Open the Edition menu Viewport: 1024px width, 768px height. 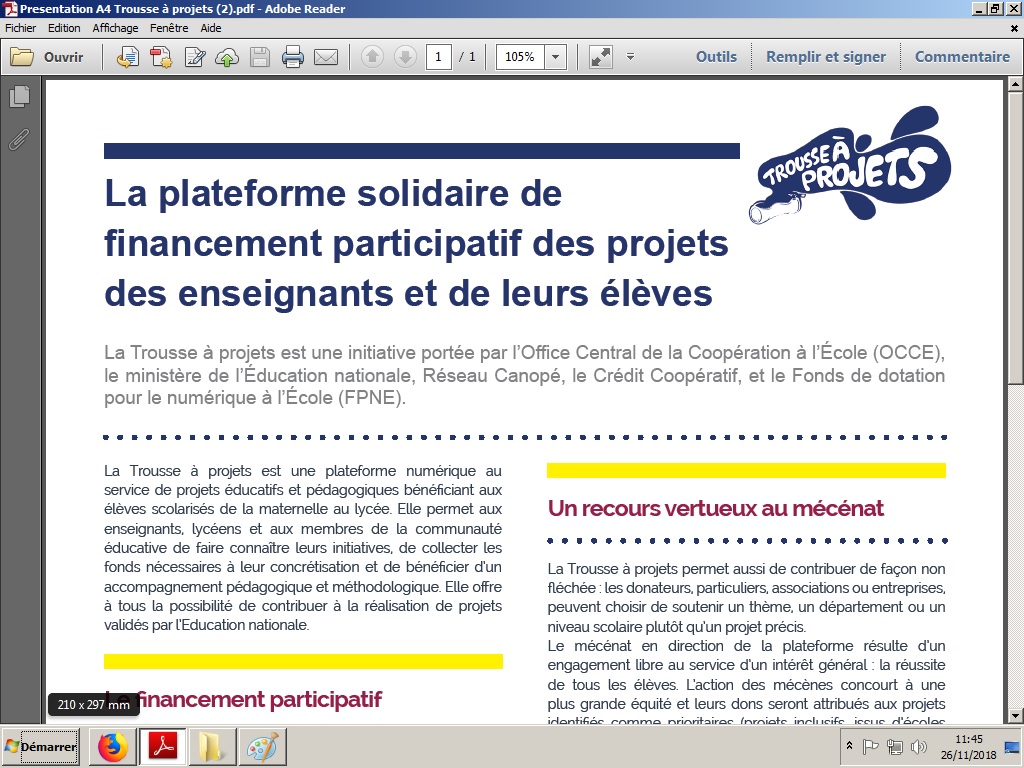coord(64,28)
